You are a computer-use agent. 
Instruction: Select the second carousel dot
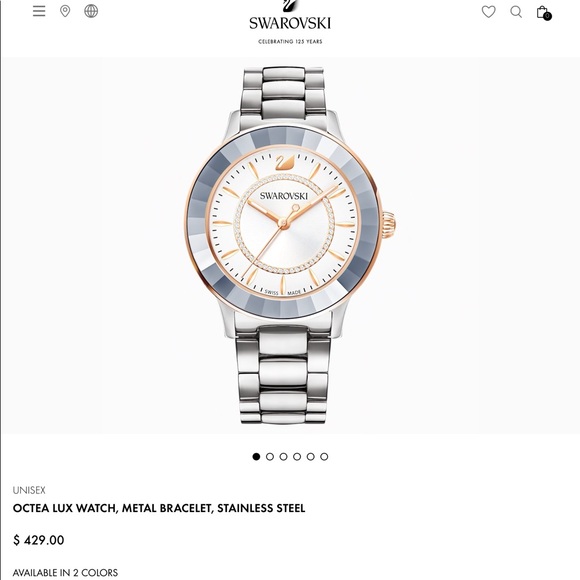click(270, 456)
